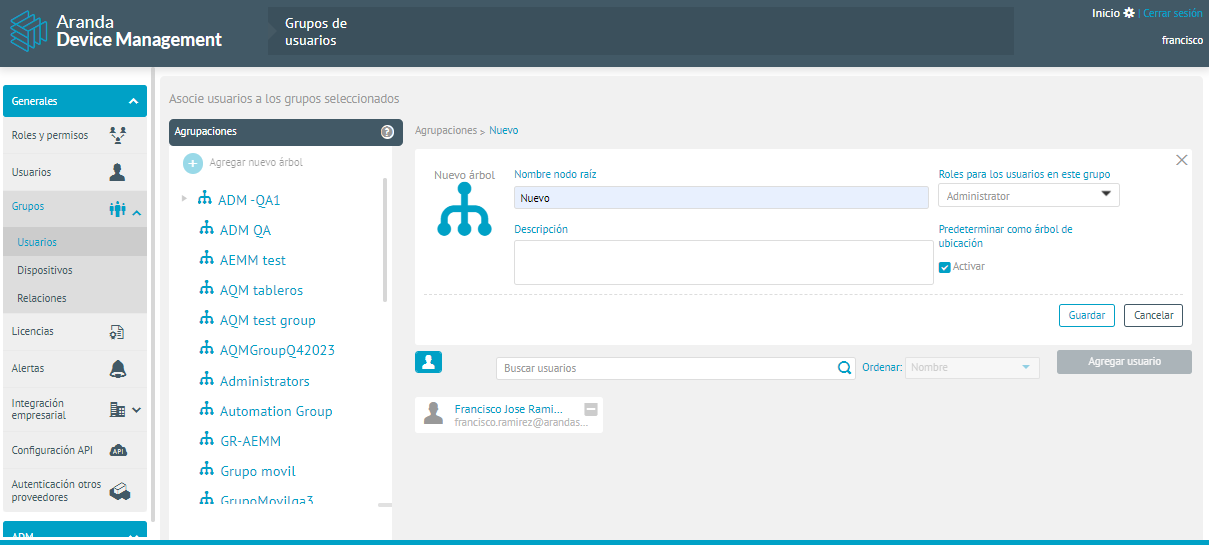Viewport: 1209px width, 545px height.
Task: Click the Inicio gear icon in the header
Action: coord(1129,13)
